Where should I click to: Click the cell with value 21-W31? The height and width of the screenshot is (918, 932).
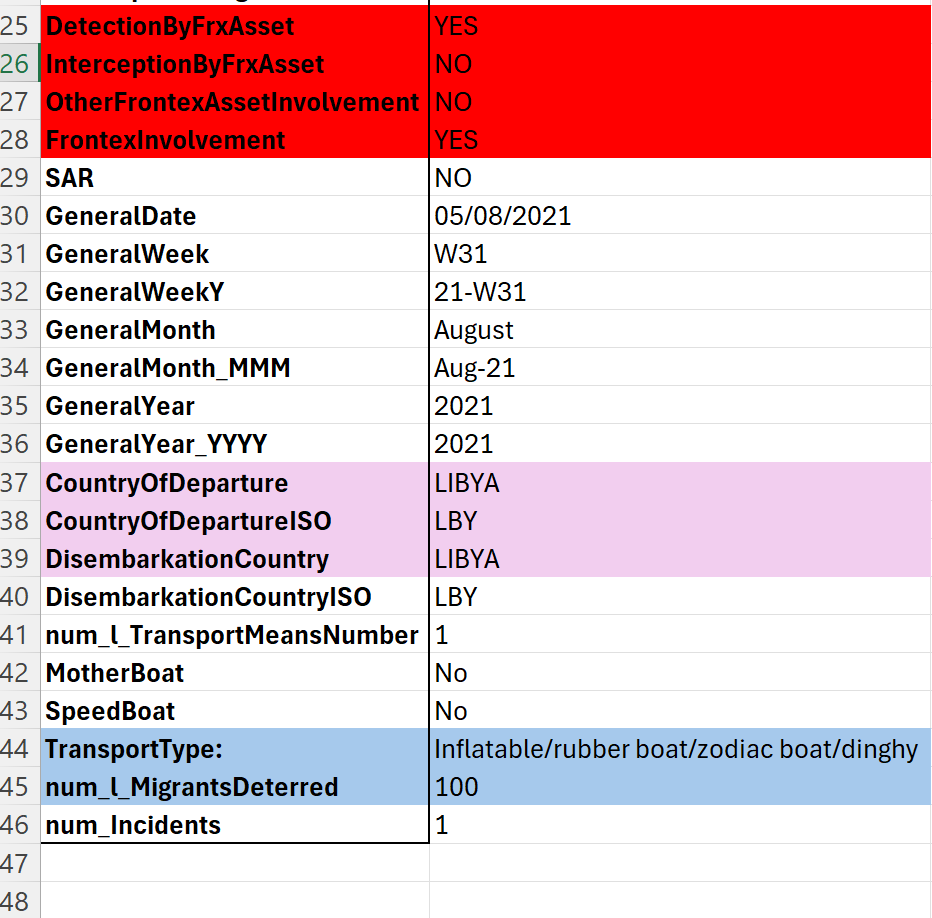pos(480,292)
